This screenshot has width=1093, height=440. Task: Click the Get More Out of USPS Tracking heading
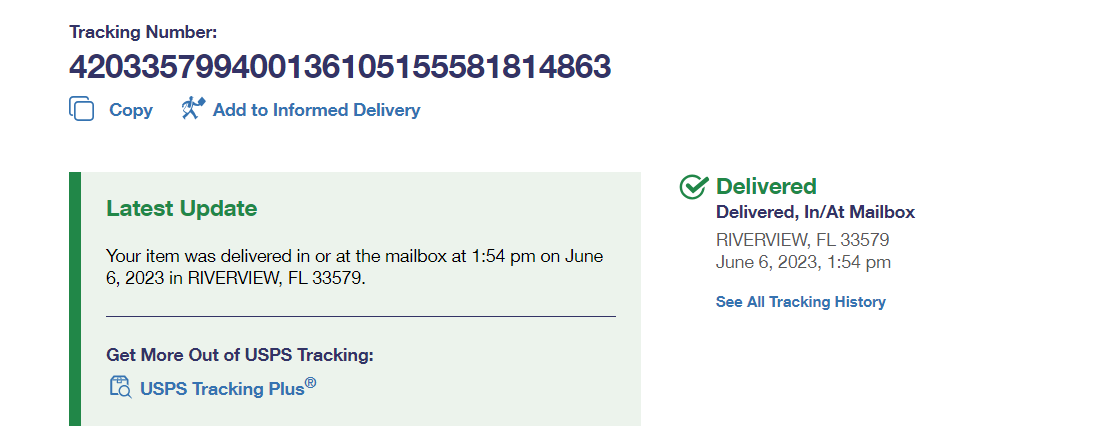click(239, 355)
